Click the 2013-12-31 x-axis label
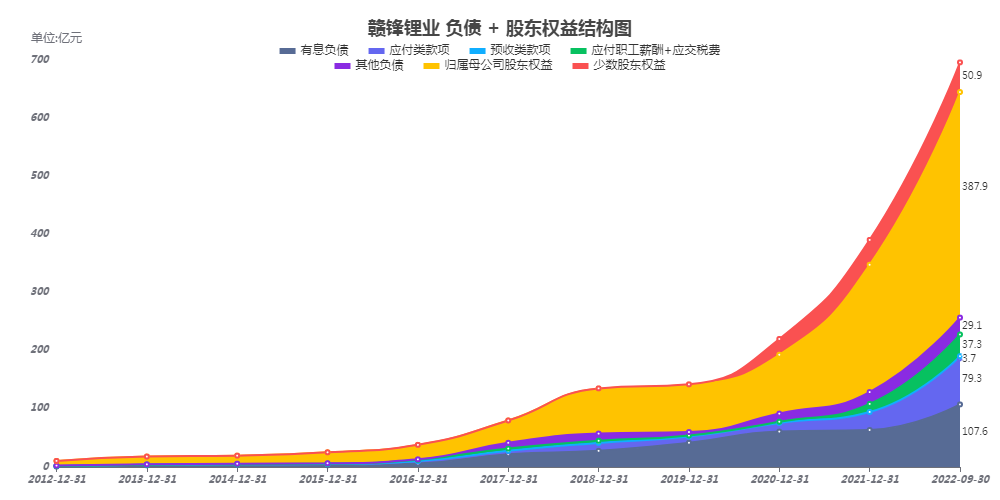Viewport: 1000px width, 500px height. pyautogui.click(x=147, y=479)
